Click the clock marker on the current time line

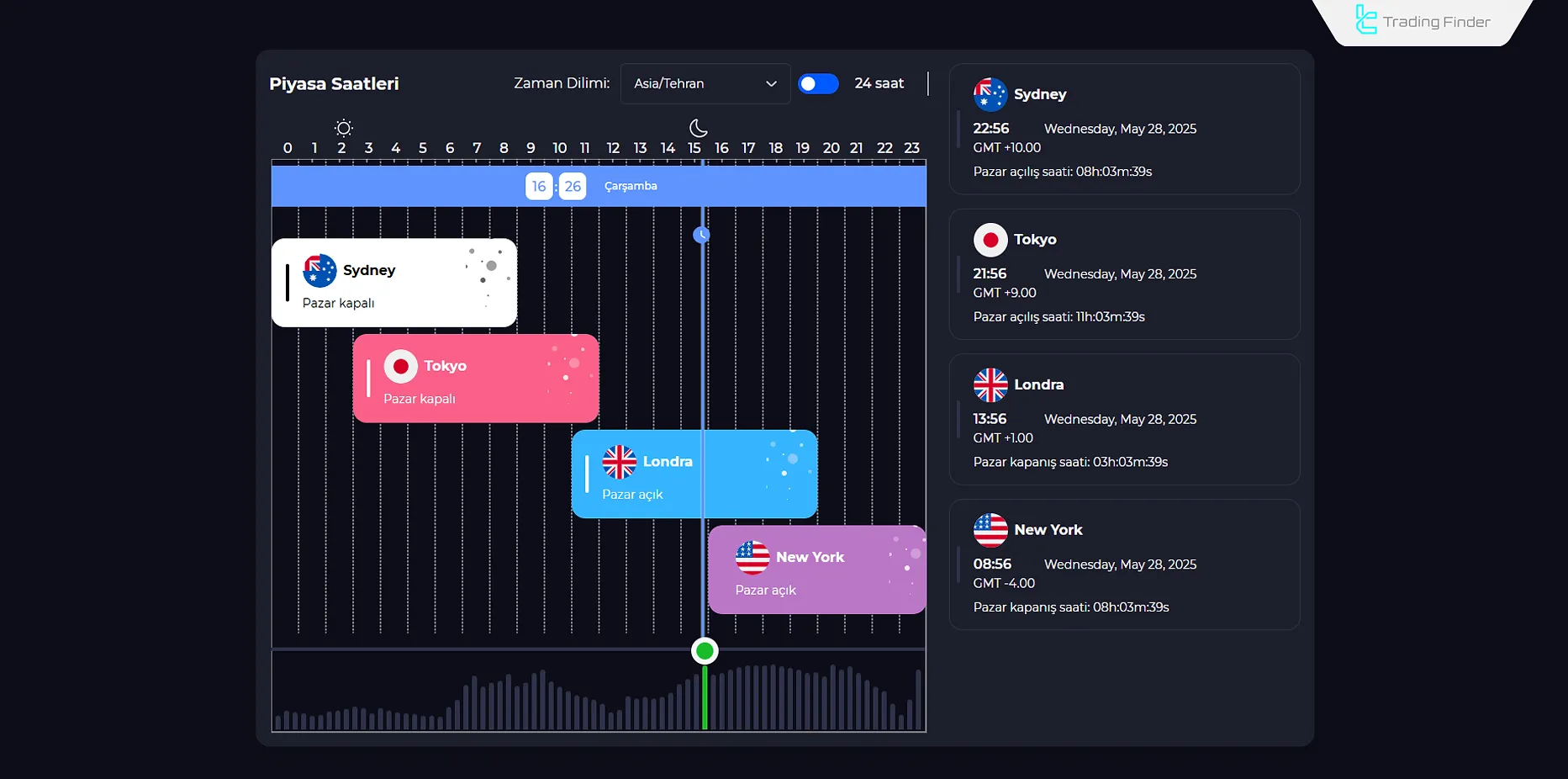[x=701, y=235]
